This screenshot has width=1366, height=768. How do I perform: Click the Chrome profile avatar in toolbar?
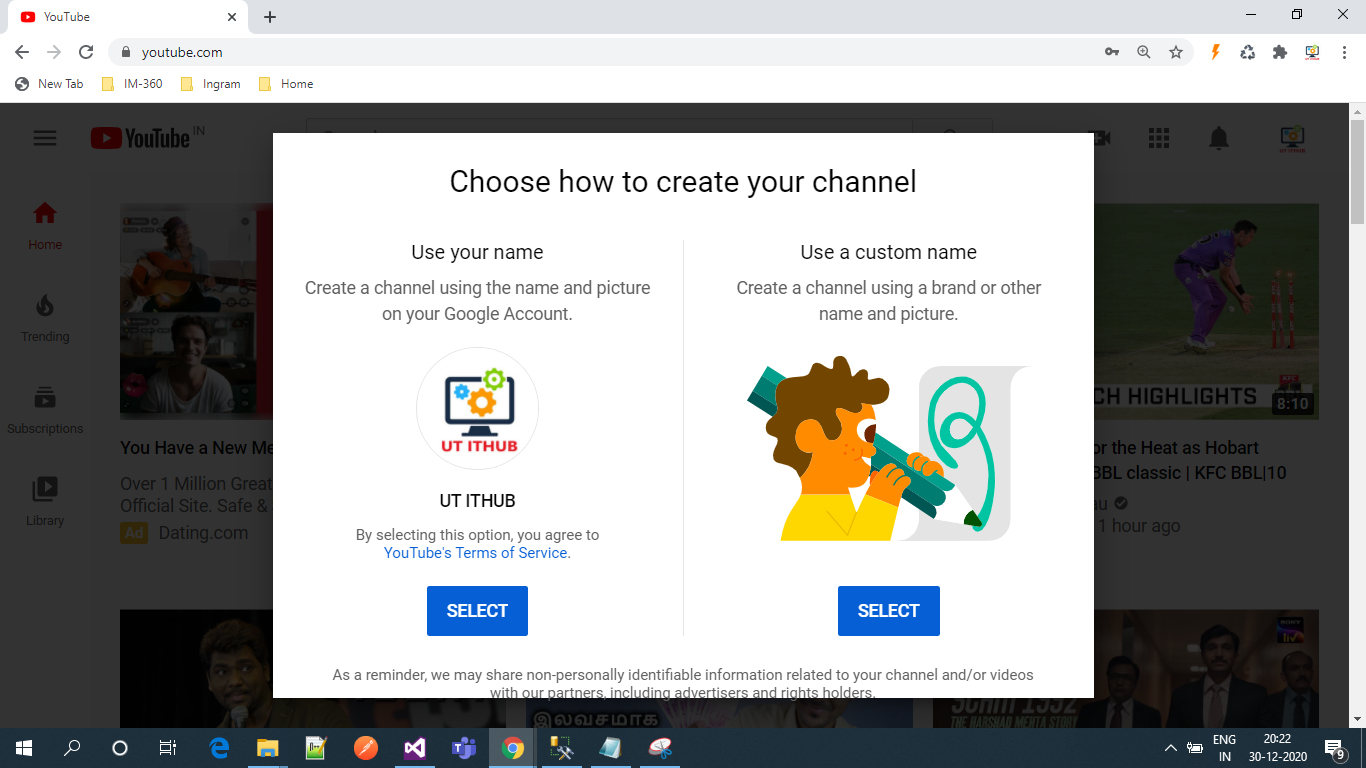pos(1312,52)
